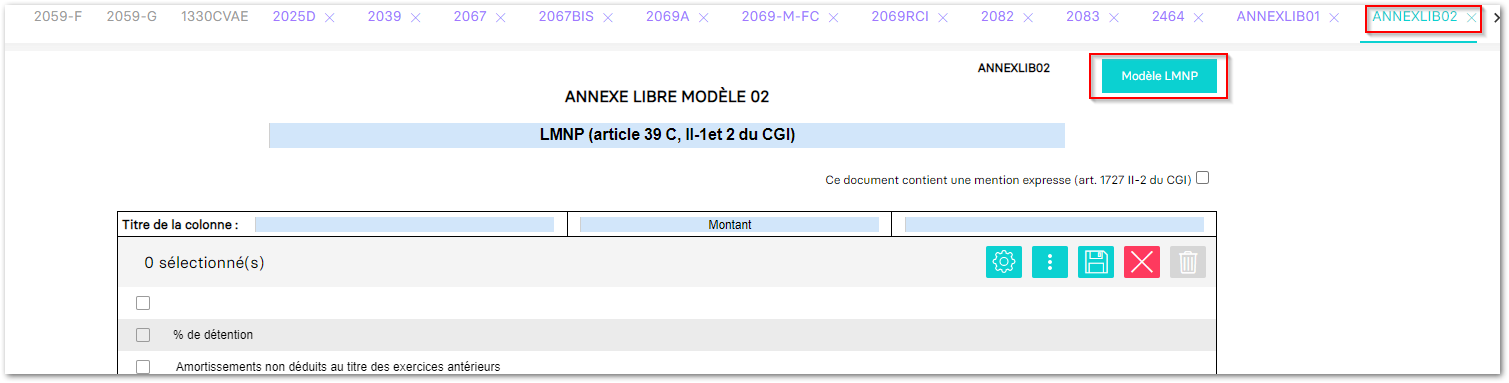Close the 2025D tab
The height and width of the screenshot is (383, 1509).
tap(331, 18)
